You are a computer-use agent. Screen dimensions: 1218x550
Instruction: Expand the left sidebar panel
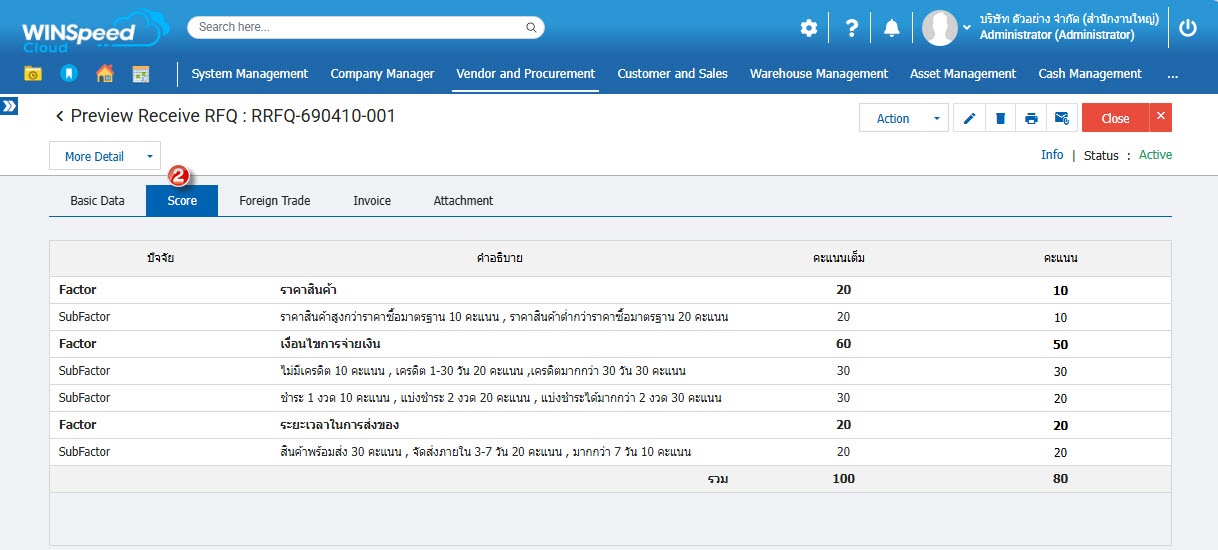click(9, 105)
